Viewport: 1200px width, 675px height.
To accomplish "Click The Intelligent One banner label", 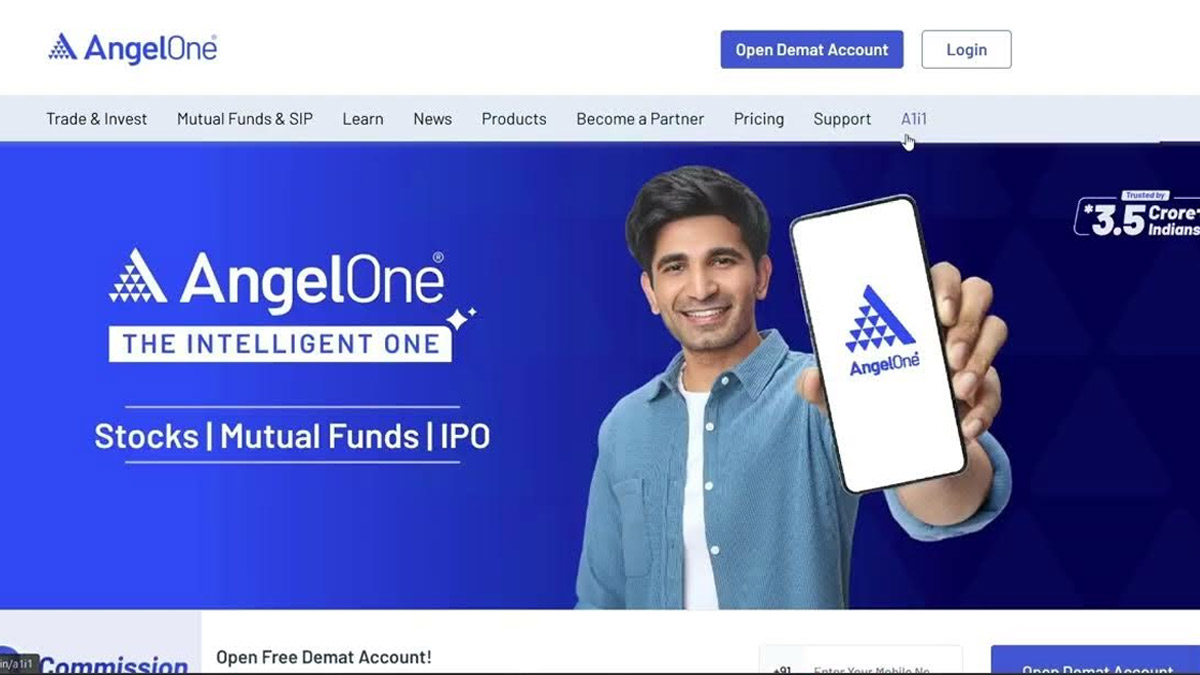I will click(280, 344).
